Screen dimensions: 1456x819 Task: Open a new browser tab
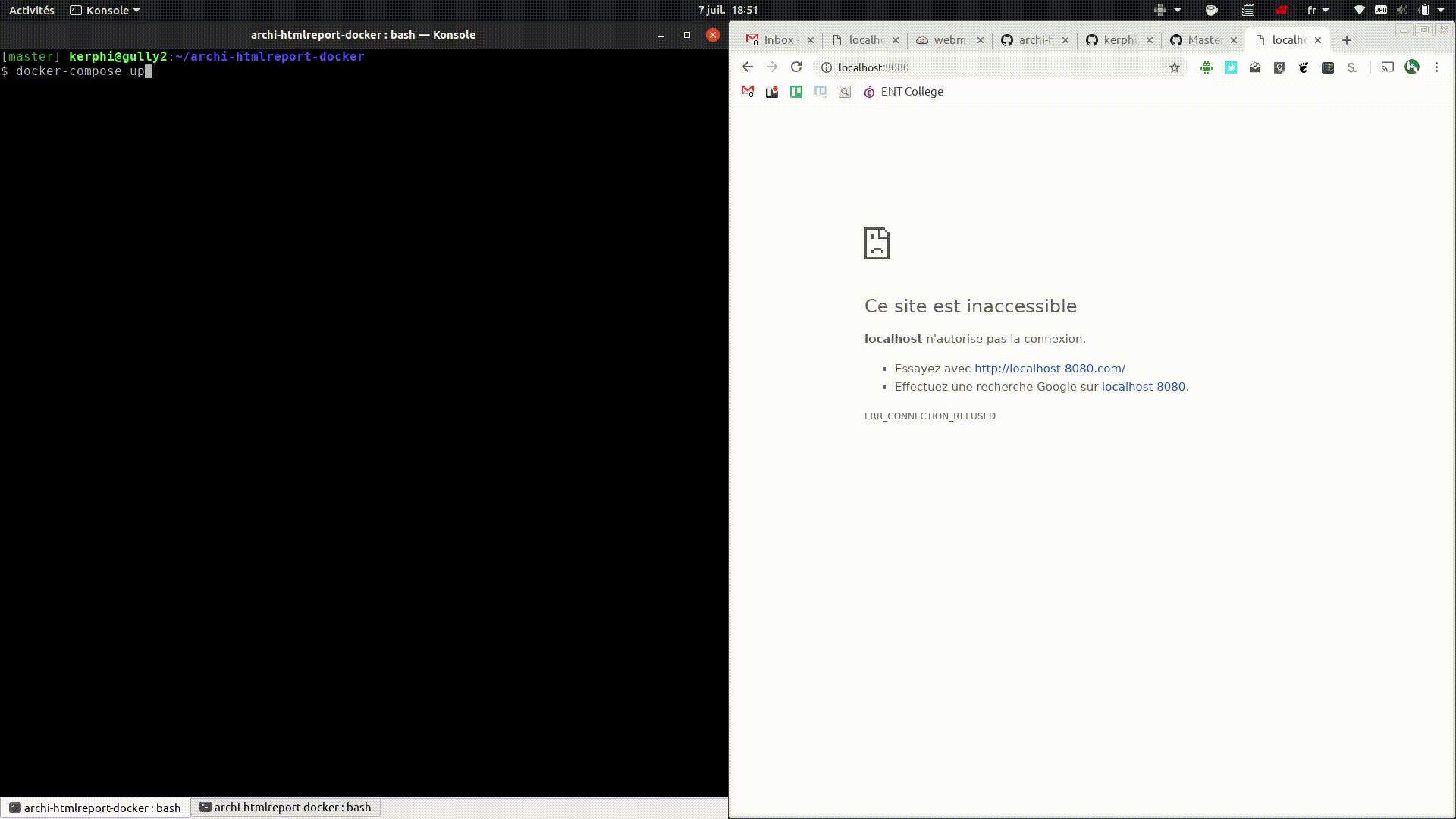pos(1347,40)
